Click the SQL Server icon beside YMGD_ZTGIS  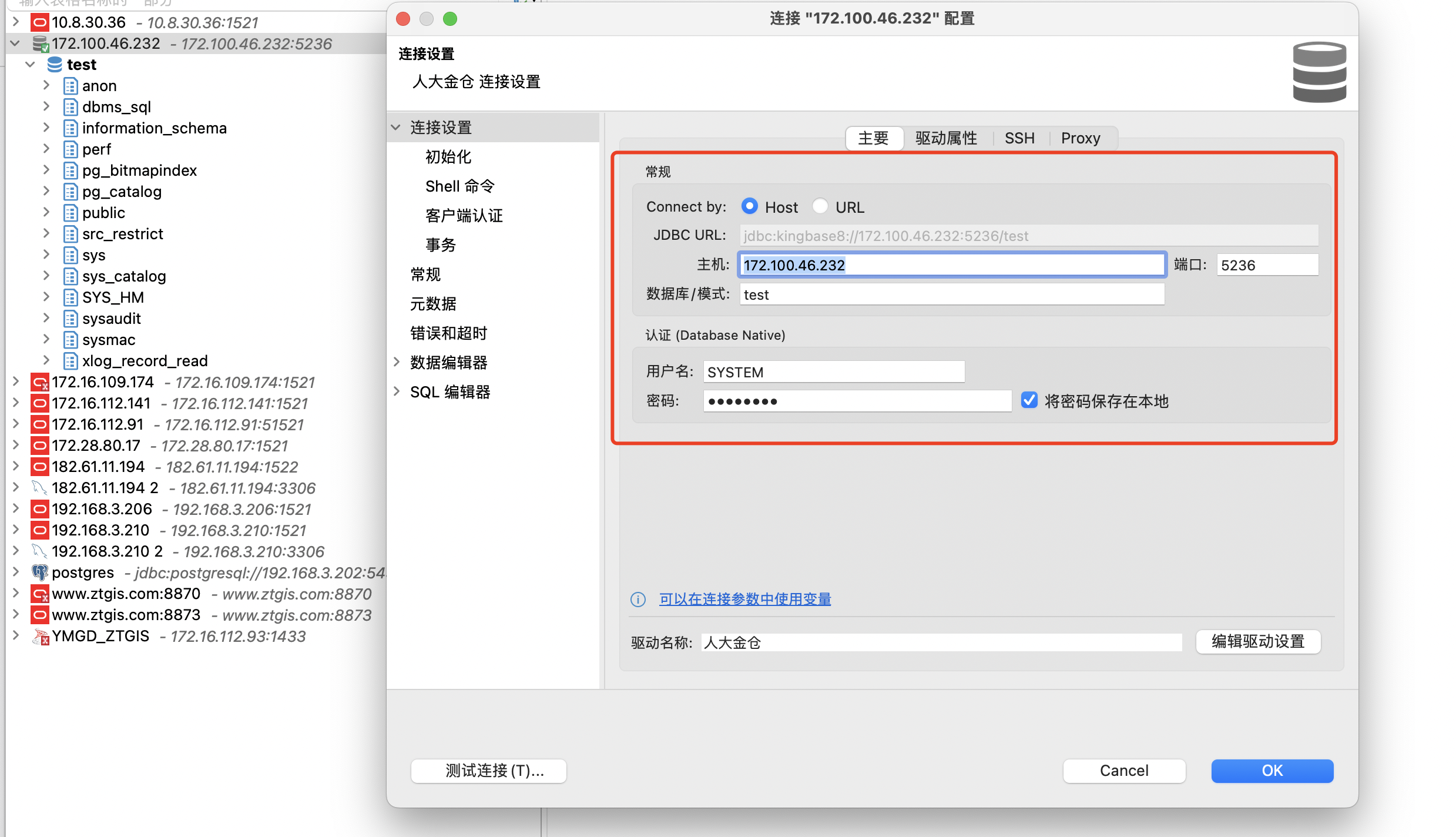[39, 636]
